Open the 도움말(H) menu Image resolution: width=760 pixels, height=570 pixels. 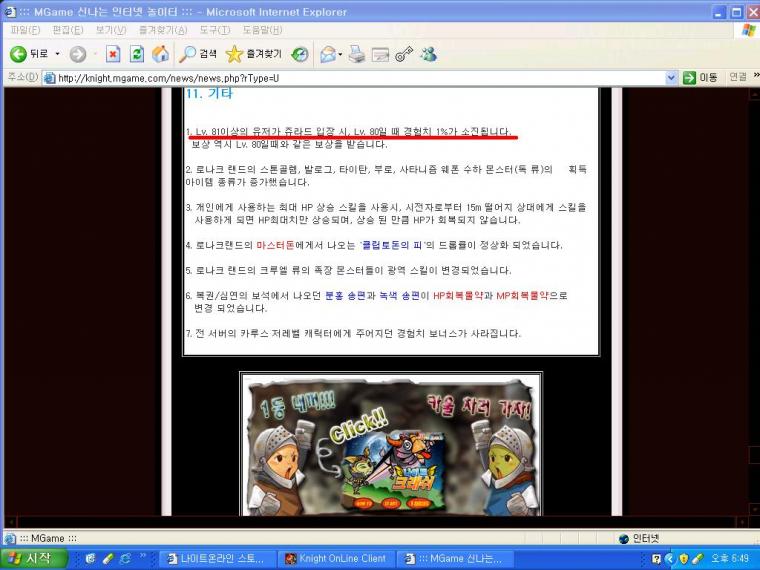pyautogui.click(x=262, y=30)
